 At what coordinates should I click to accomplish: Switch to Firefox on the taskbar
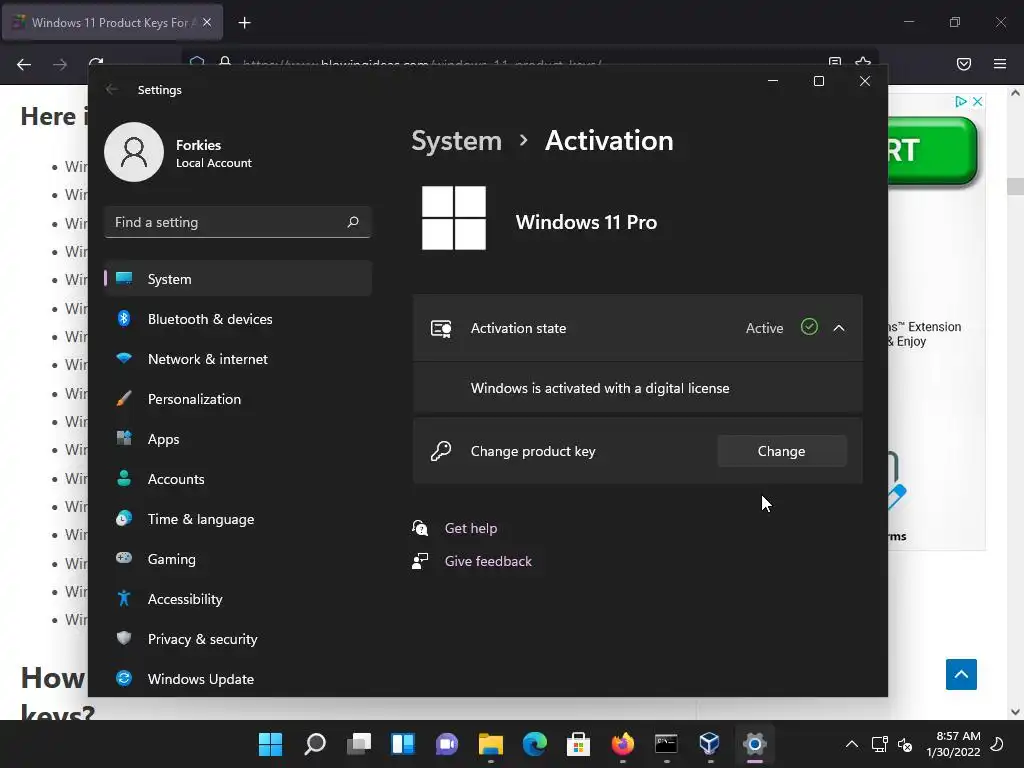(x=622, y=744)
